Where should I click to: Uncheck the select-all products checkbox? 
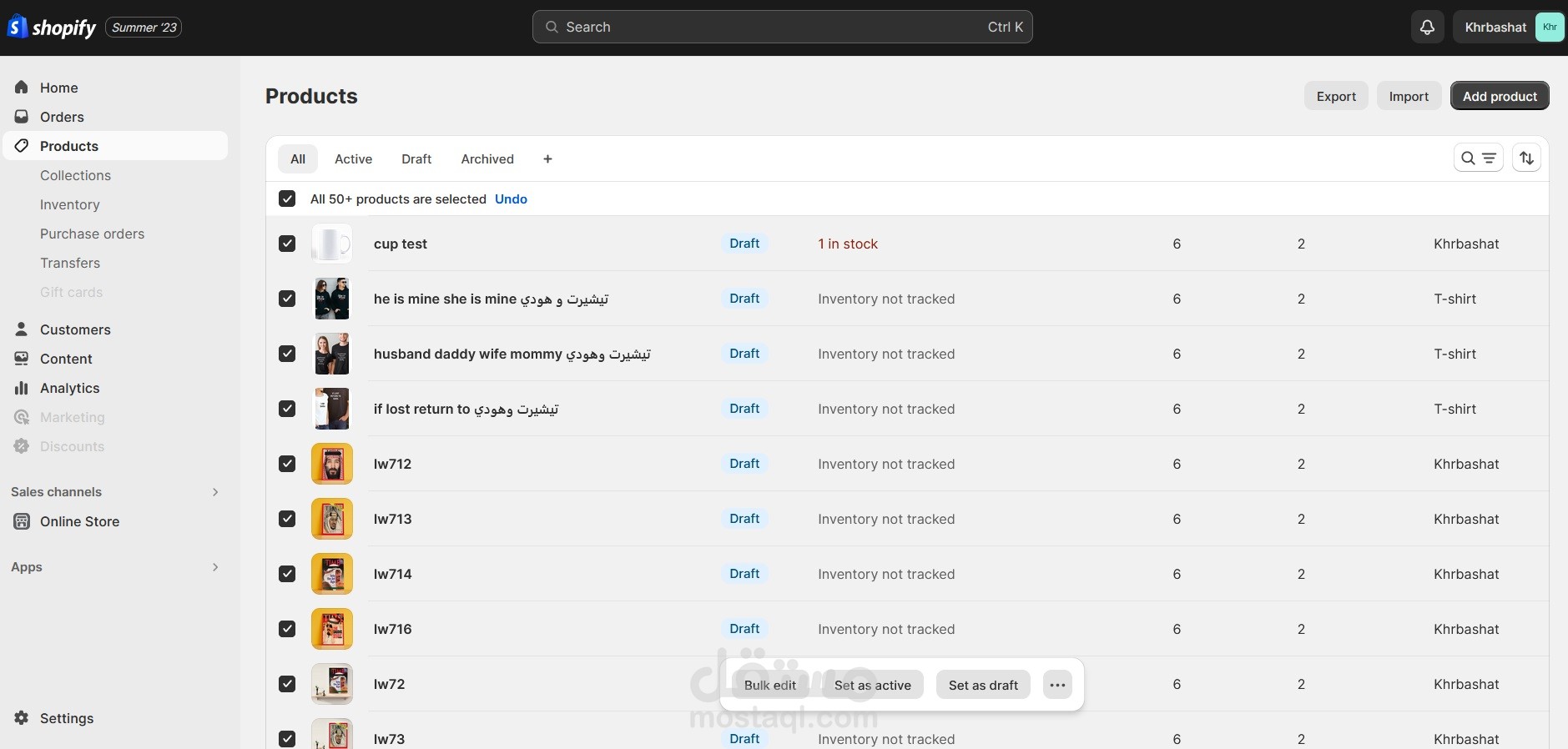(x=287, y=199)
